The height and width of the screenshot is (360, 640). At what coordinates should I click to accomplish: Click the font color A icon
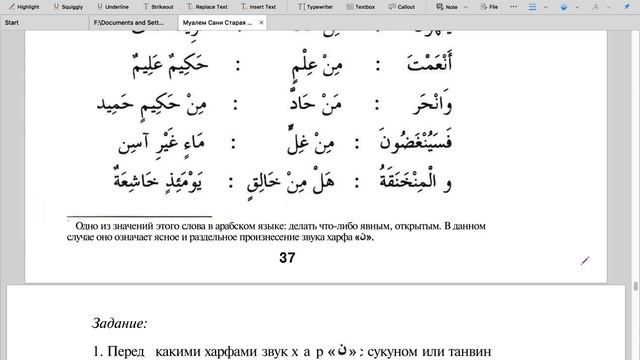coord(595,7)
